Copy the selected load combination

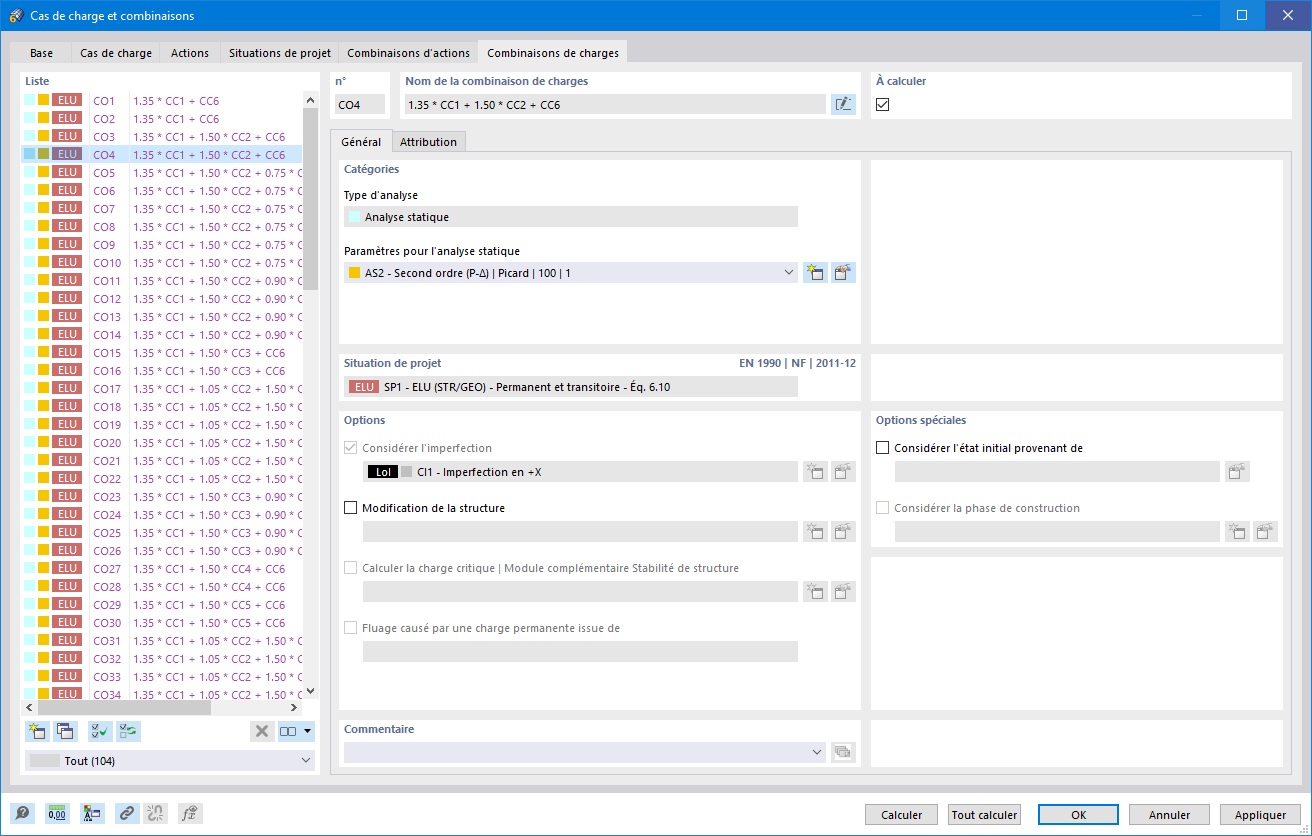(66, 731)
